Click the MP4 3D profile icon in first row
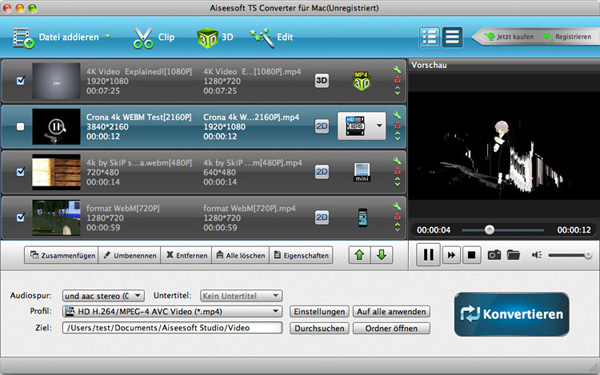 pyautogui.click(x=361, y=81)
